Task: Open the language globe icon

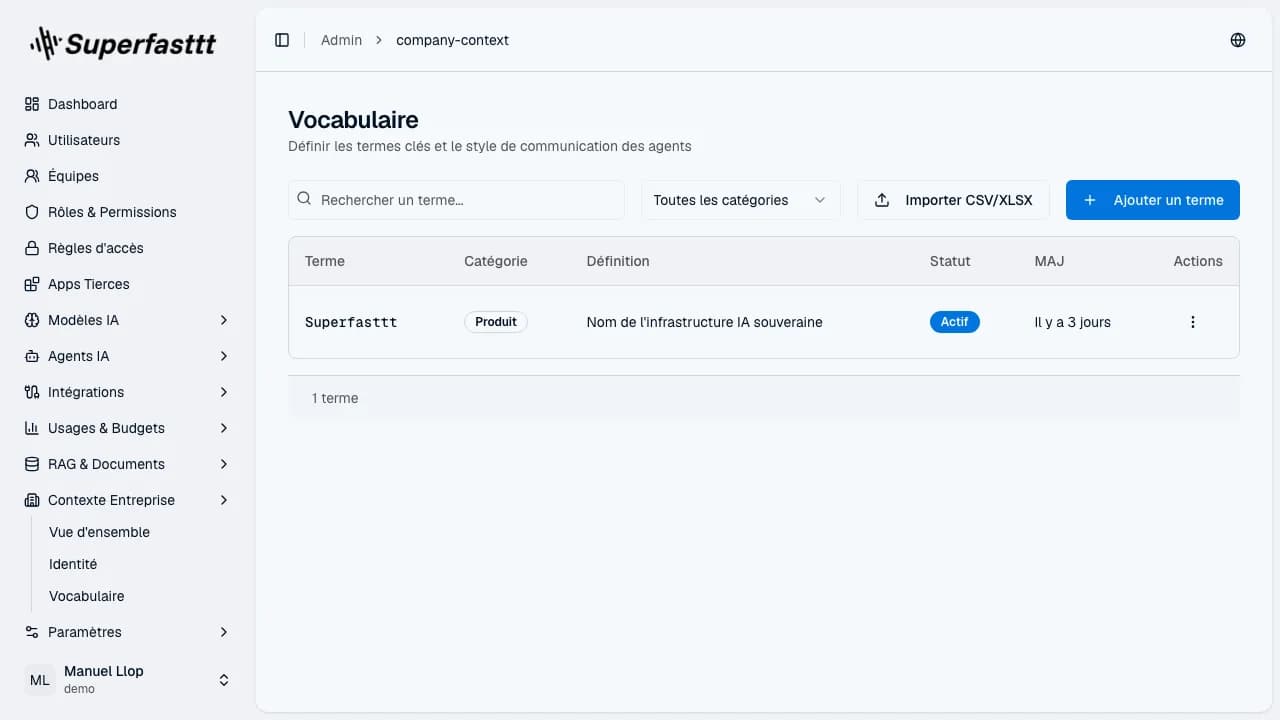Action: pos(1238,40)
